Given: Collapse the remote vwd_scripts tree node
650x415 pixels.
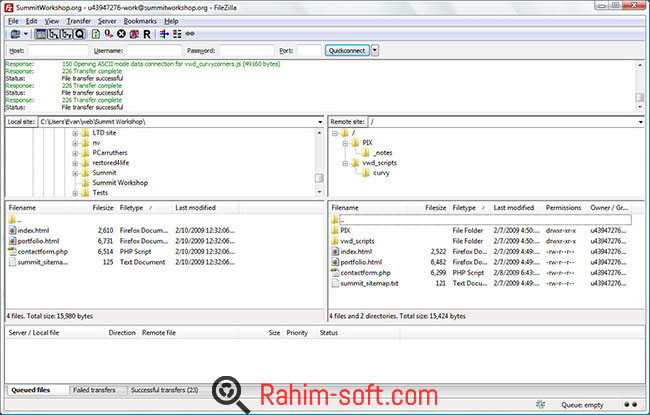Looking at the screenshot, I should [345, 163].
